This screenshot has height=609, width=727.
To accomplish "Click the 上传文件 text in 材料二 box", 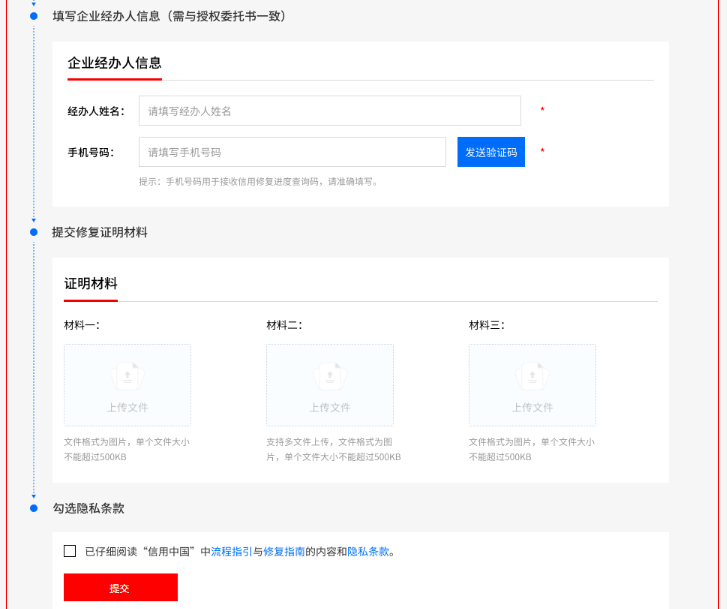I will pyautogui.click(x=329, y=407).
